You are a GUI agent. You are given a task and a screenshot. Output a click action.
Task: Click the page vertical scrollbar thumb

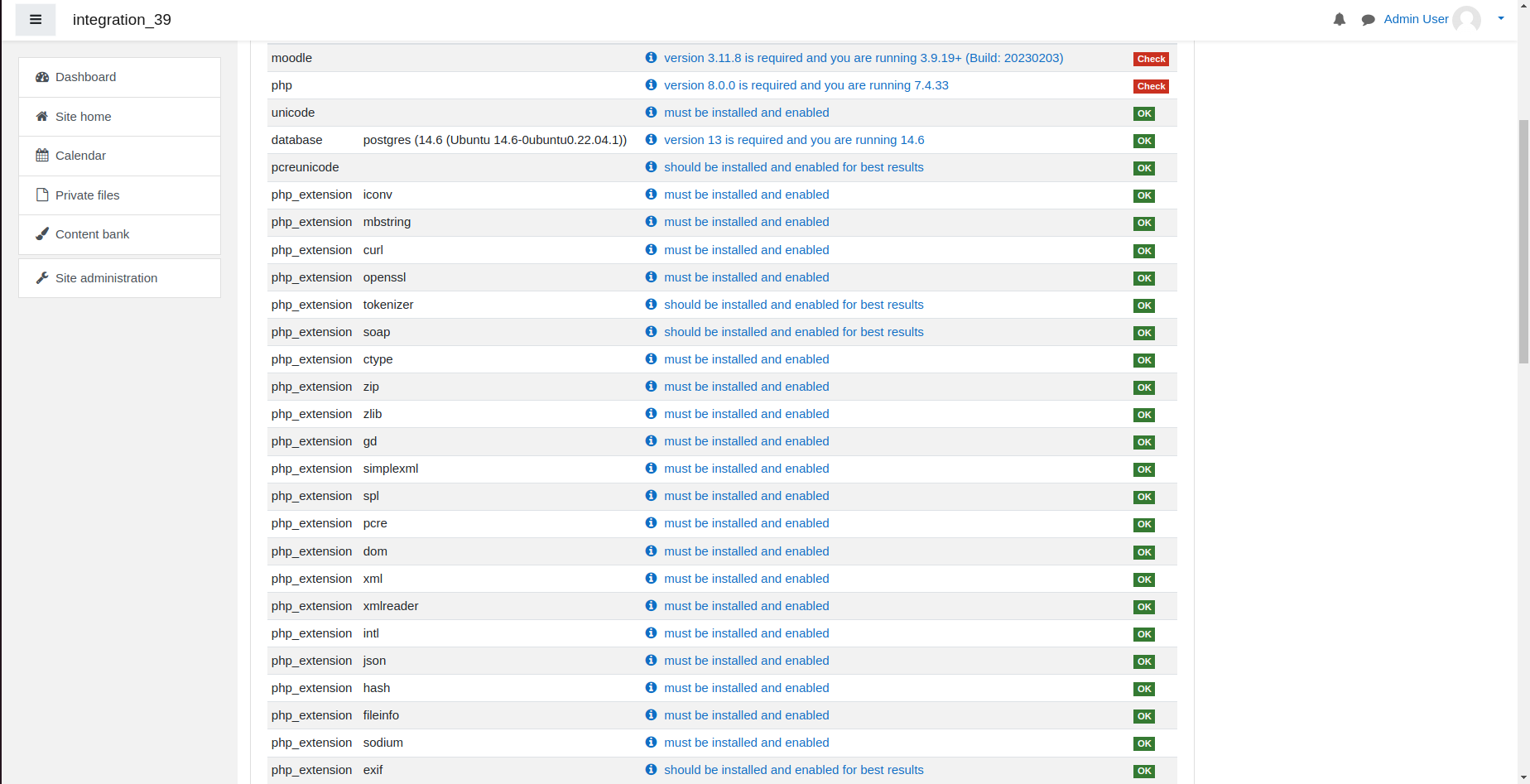(1523, 242)
